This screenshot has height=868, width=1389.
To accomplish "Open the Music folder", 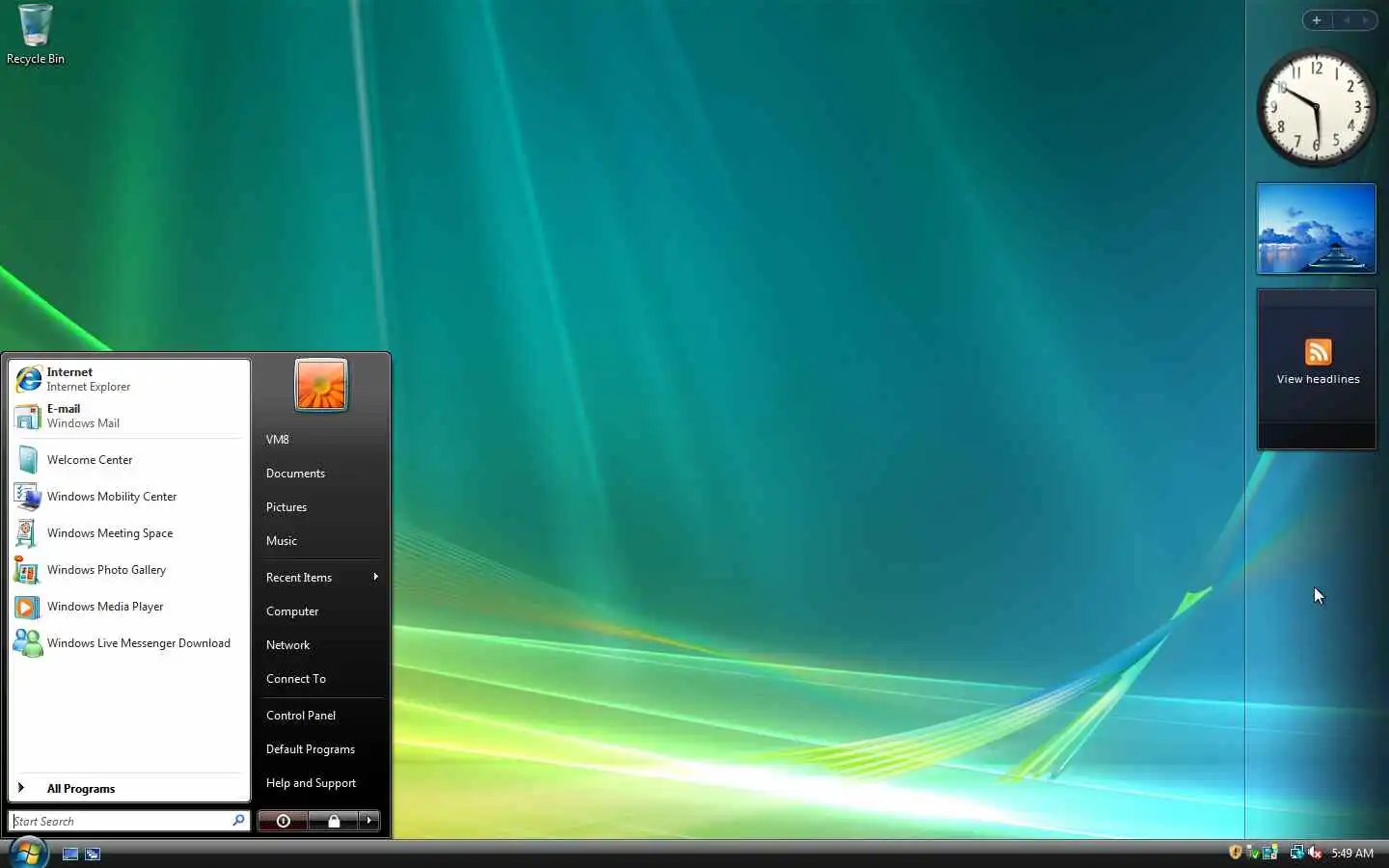I will point(321,541).
